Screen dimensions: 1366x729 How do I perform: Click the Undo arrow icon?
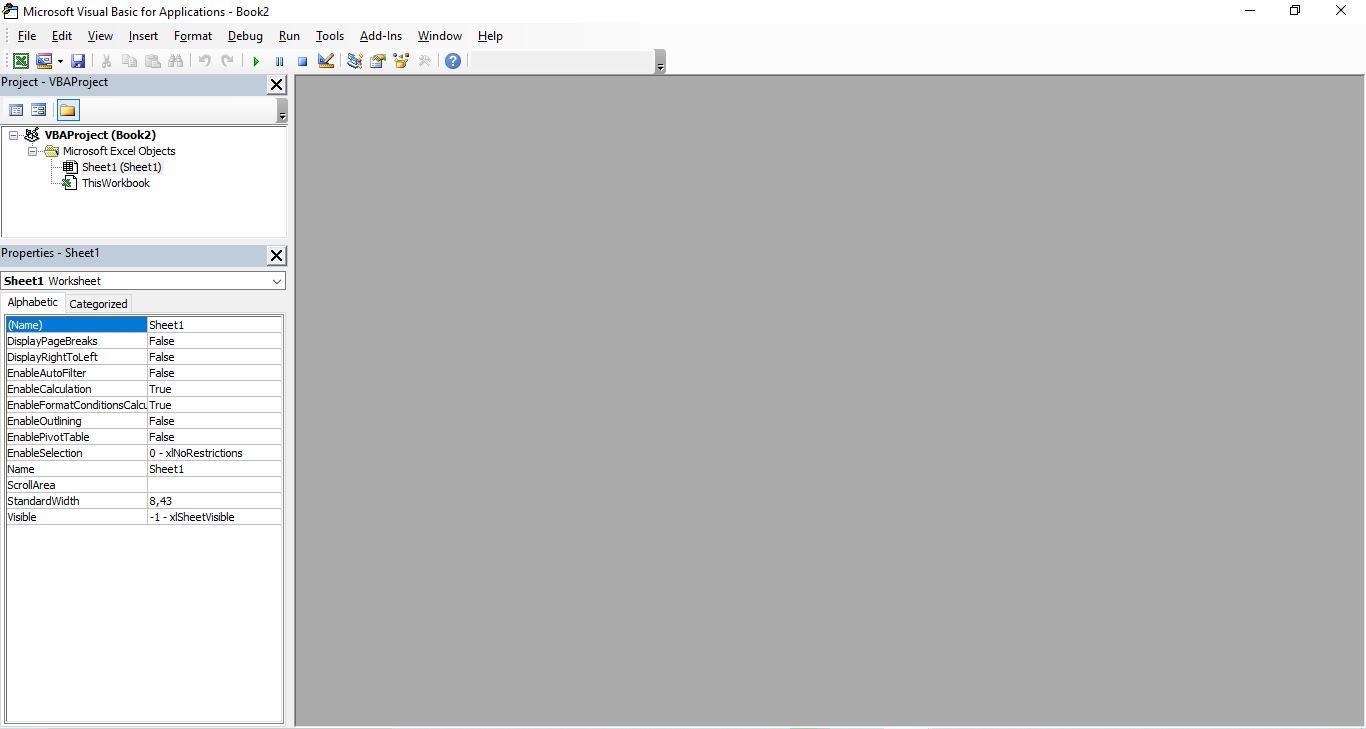(204, 61)
